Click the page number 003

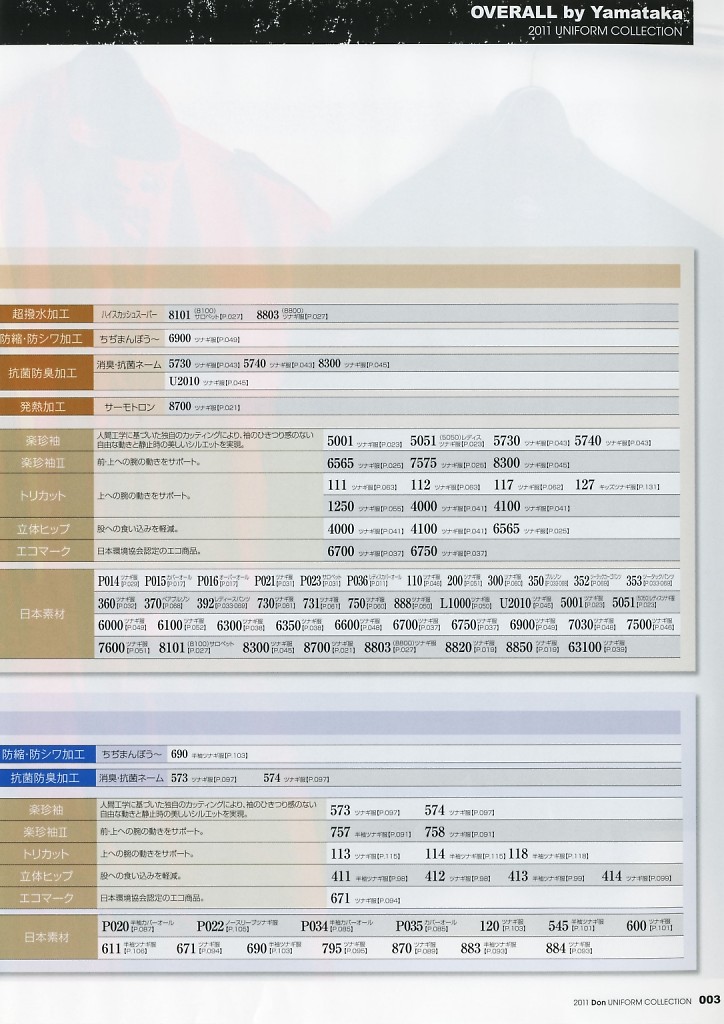[x=710, y=1001]
